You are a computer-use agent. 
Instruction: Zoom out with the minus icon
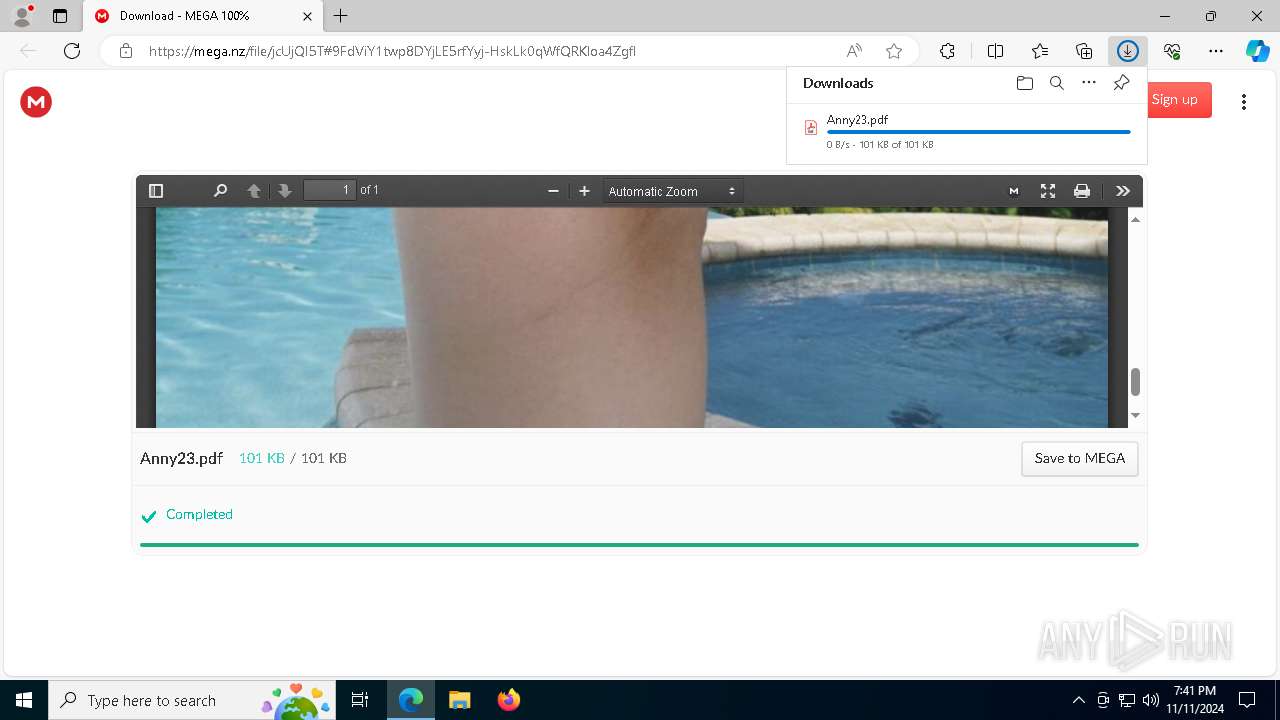[553, 191]
